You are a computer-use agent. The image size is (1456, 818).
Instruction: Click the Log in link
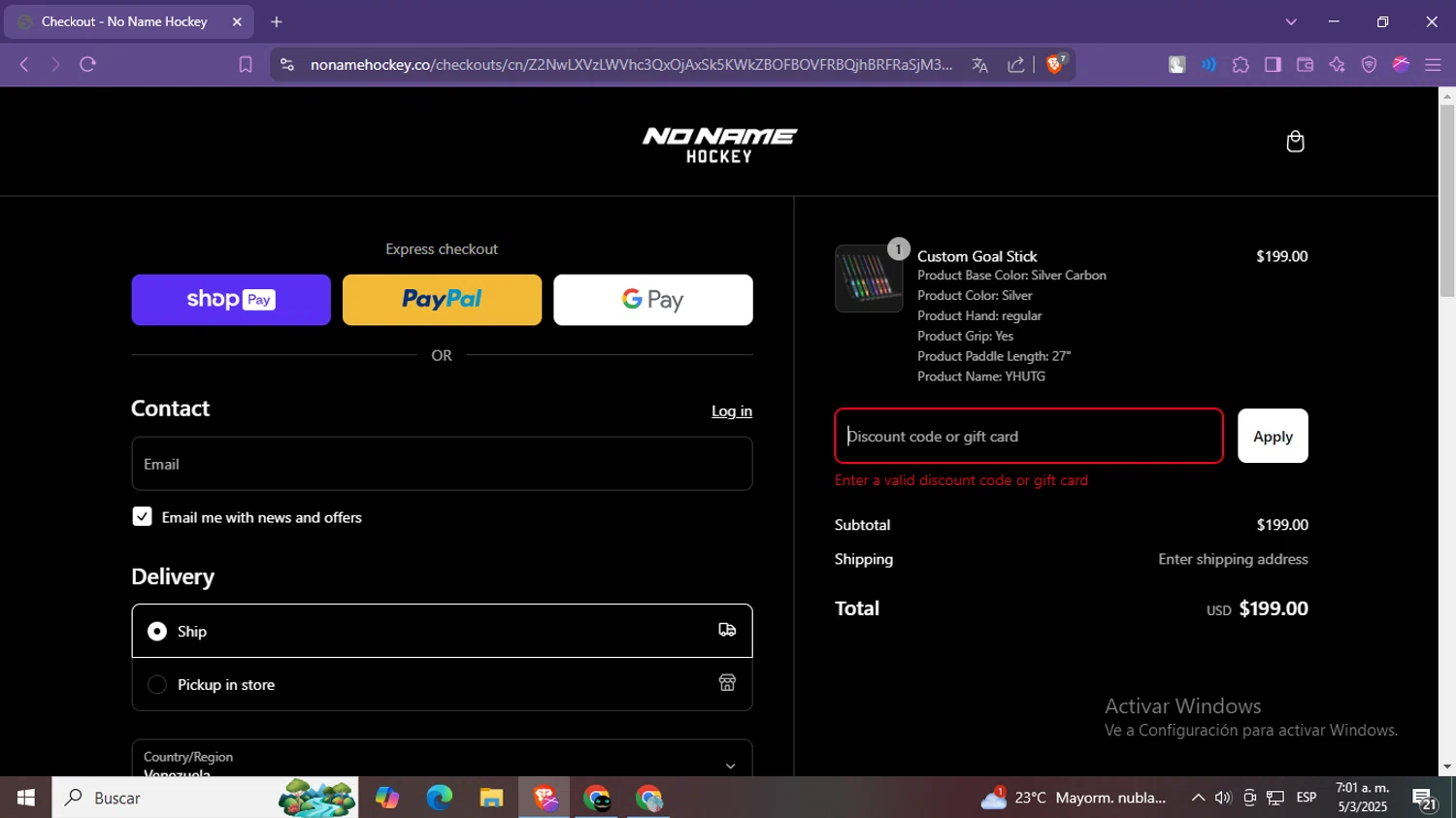pyautogui.click(x=732, y=411)
